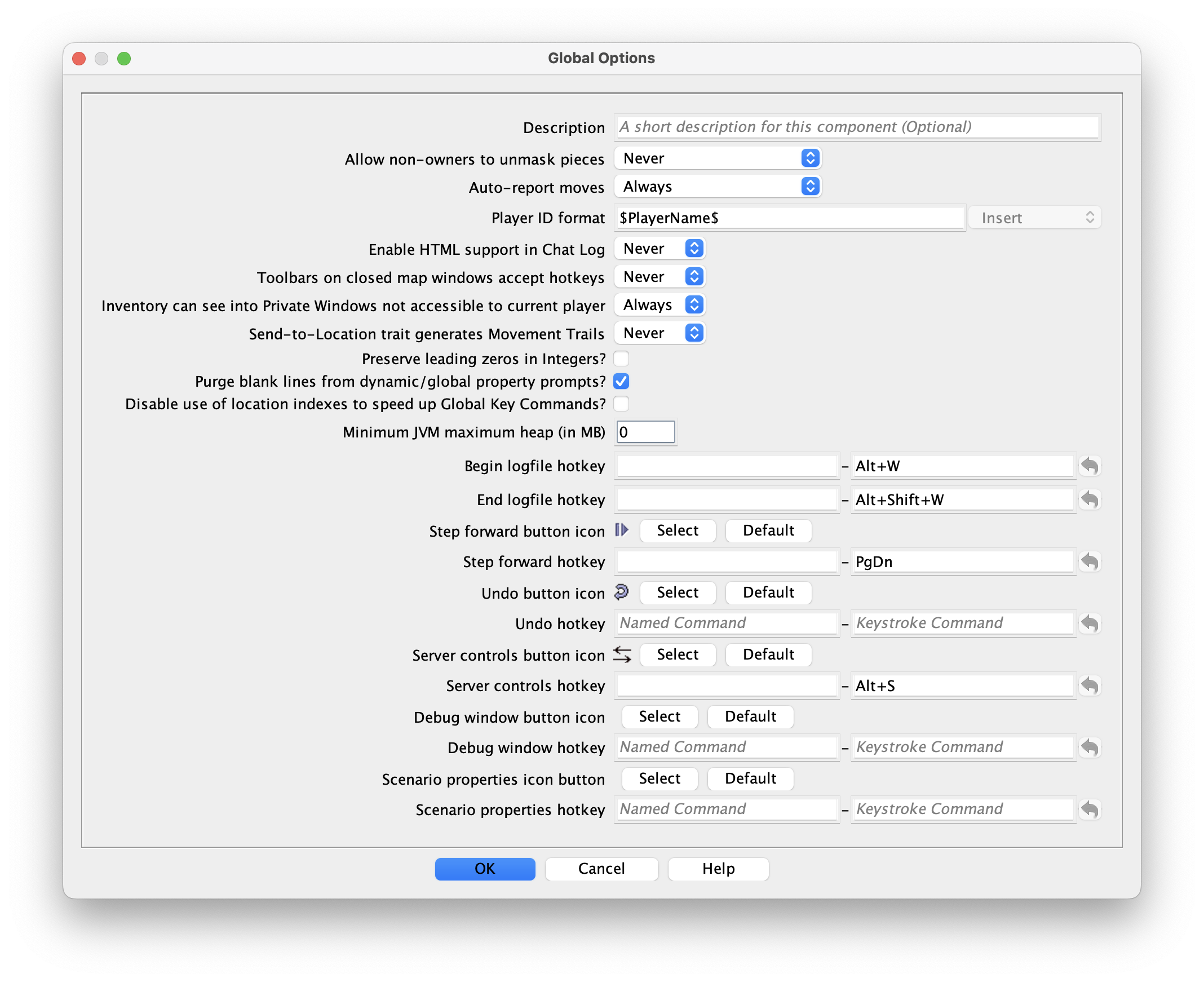Screen dimensions: 1204x982
Task: Open the Send-to-Location Movement Trails dropdown
Action: (x=659, y=333)
